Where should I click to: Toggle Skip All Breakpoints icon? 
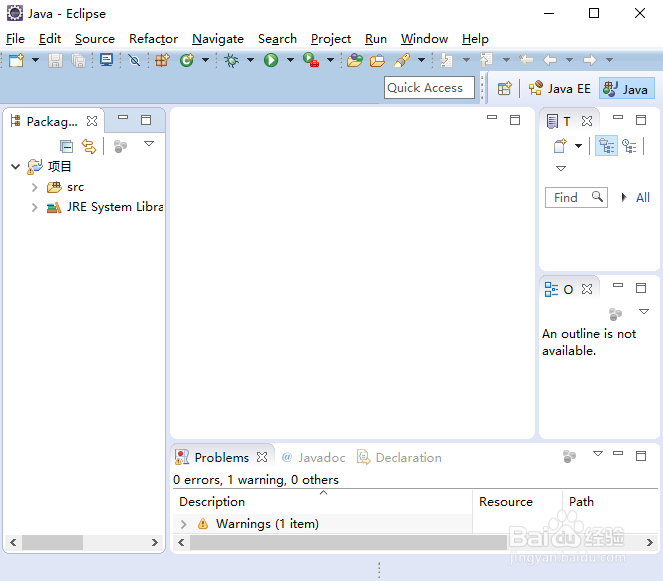[134, 60]
